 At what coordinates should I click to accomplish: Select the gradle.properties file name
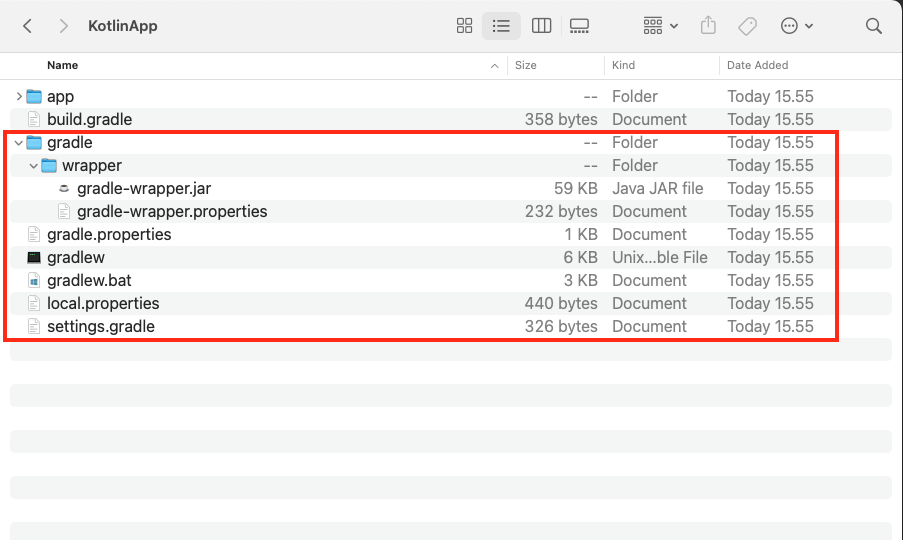click(109, 234)
